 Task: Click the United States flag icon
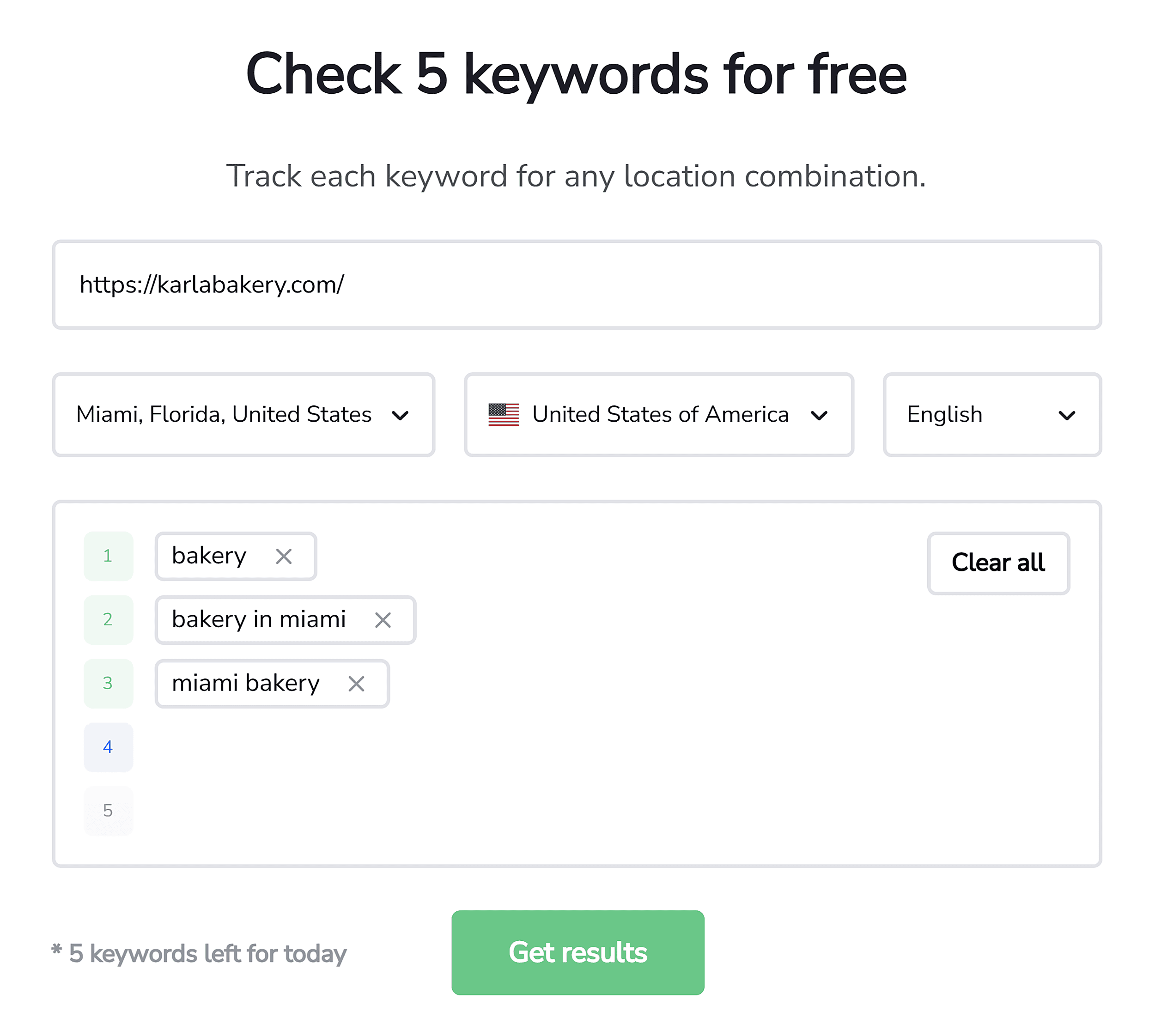503,414
